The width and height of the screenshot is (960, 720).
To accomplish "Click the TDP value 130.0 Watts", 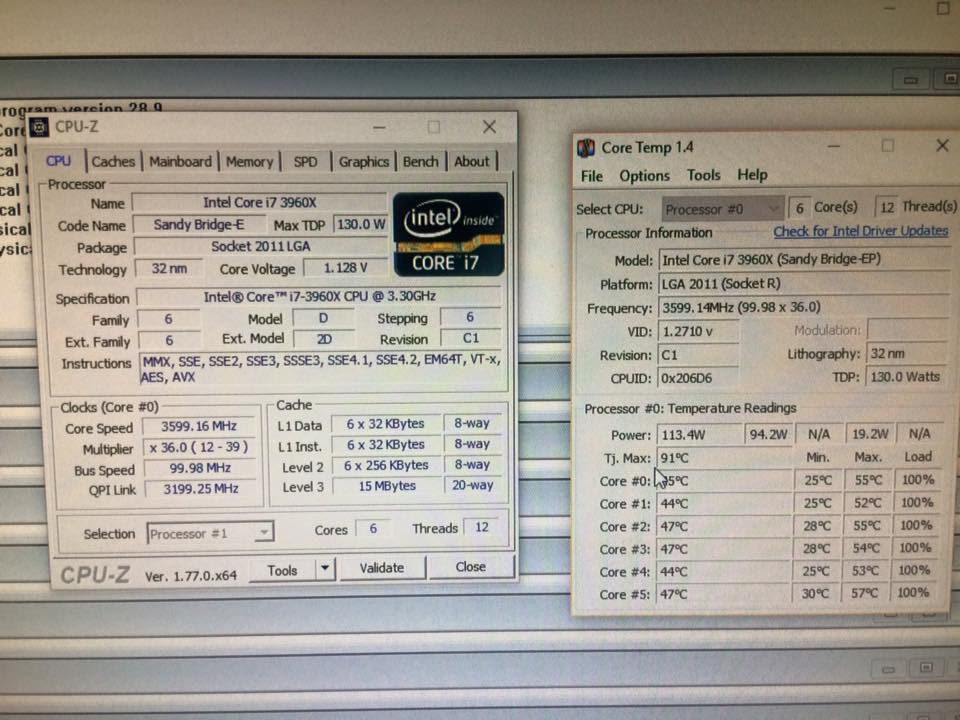I will 908,377.
